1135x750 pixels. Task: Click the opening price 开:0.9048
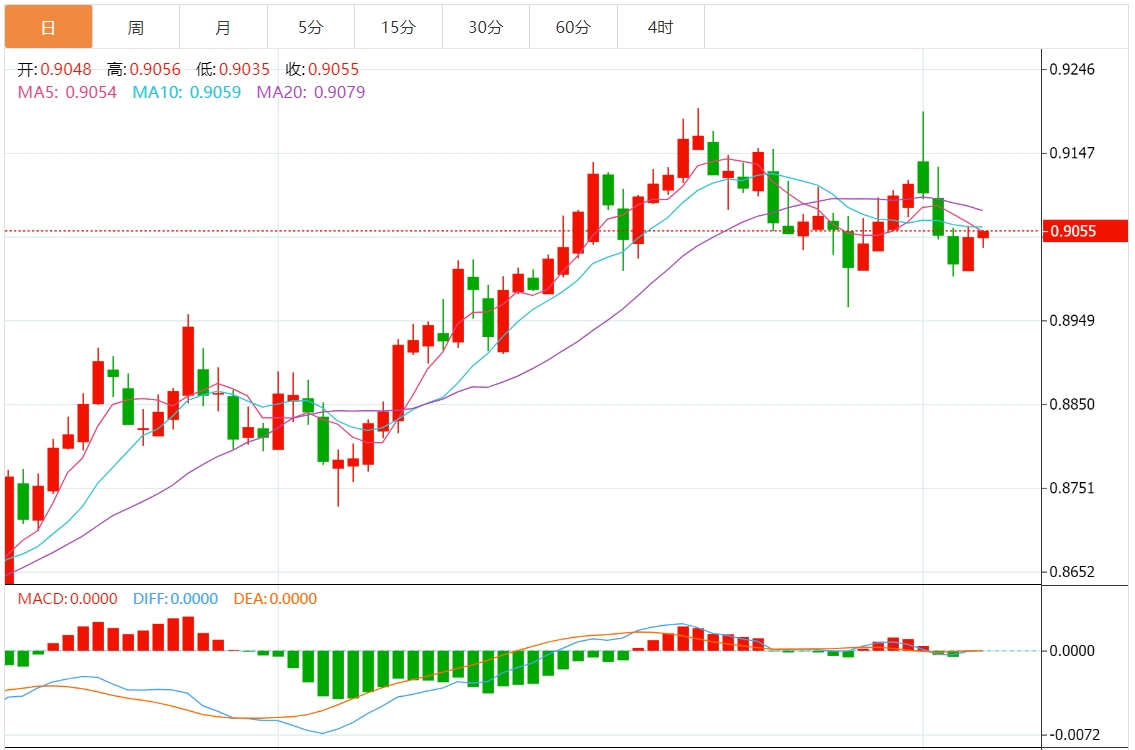click(x=54, y=69)
